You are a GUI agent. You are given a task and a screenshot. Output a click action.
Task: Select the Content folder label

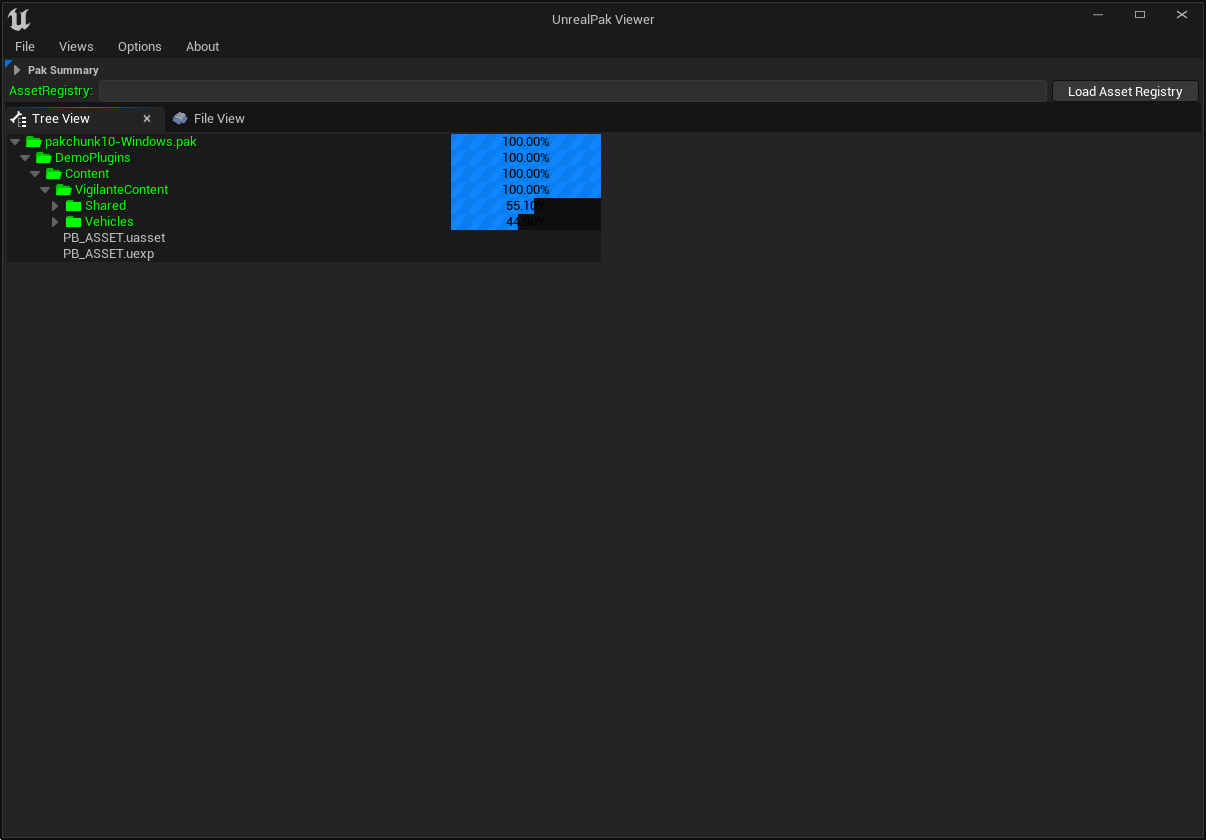(x=87, y=174)
